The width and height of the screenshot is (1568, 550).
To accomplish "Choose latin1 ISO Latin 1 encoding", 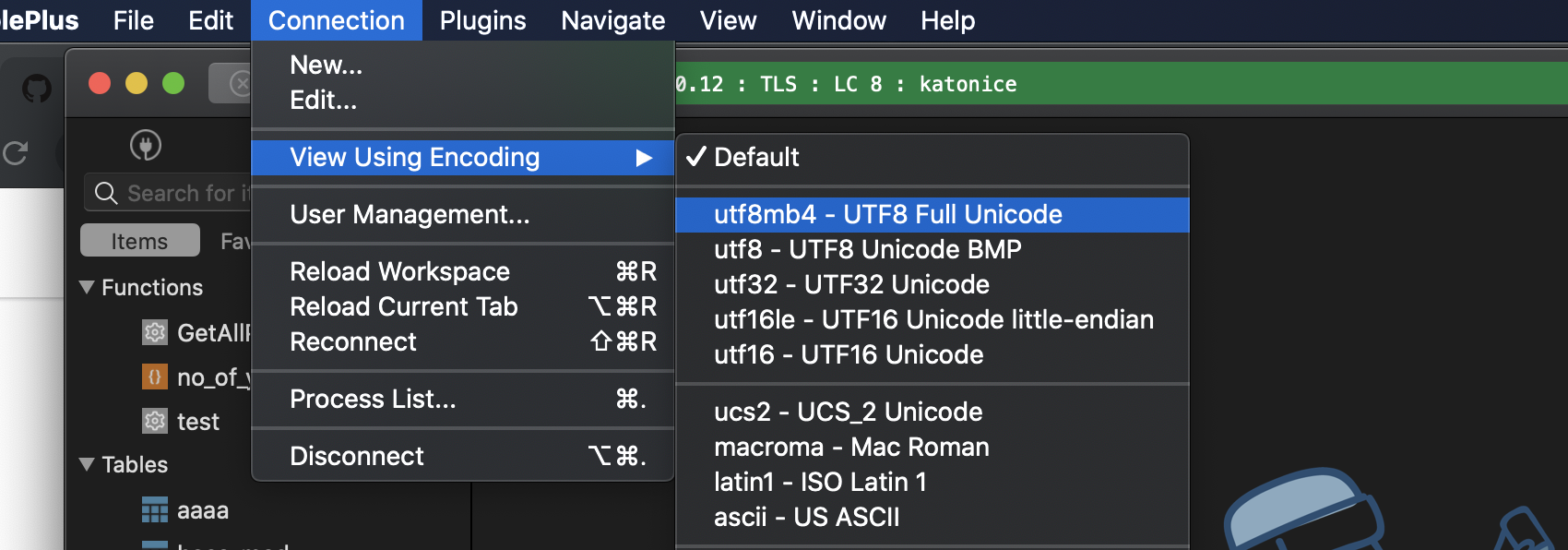I will 821,482.
